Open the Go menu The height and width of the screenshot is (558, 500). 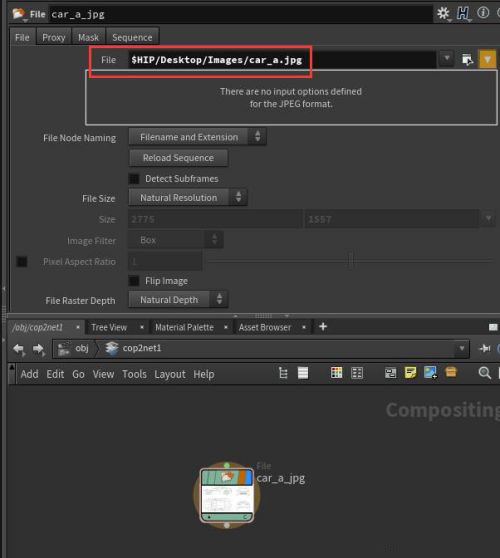pos(78,374)
